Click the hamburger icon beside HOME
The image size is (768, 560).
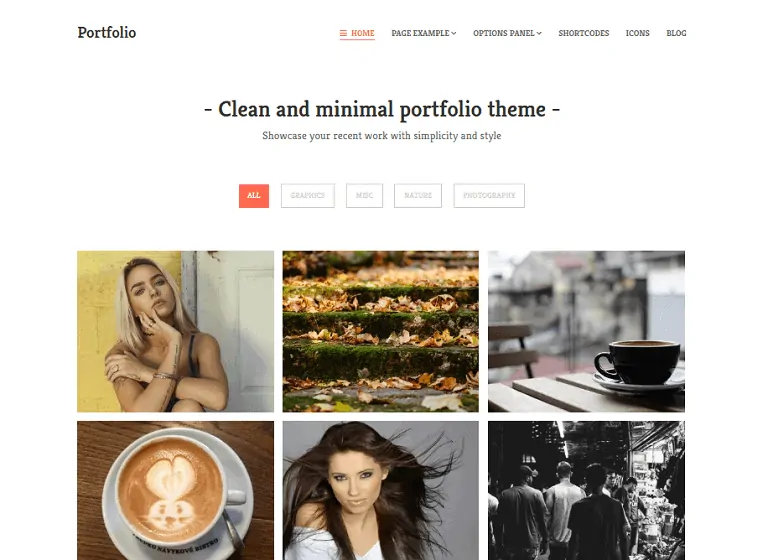pos(343,33)
